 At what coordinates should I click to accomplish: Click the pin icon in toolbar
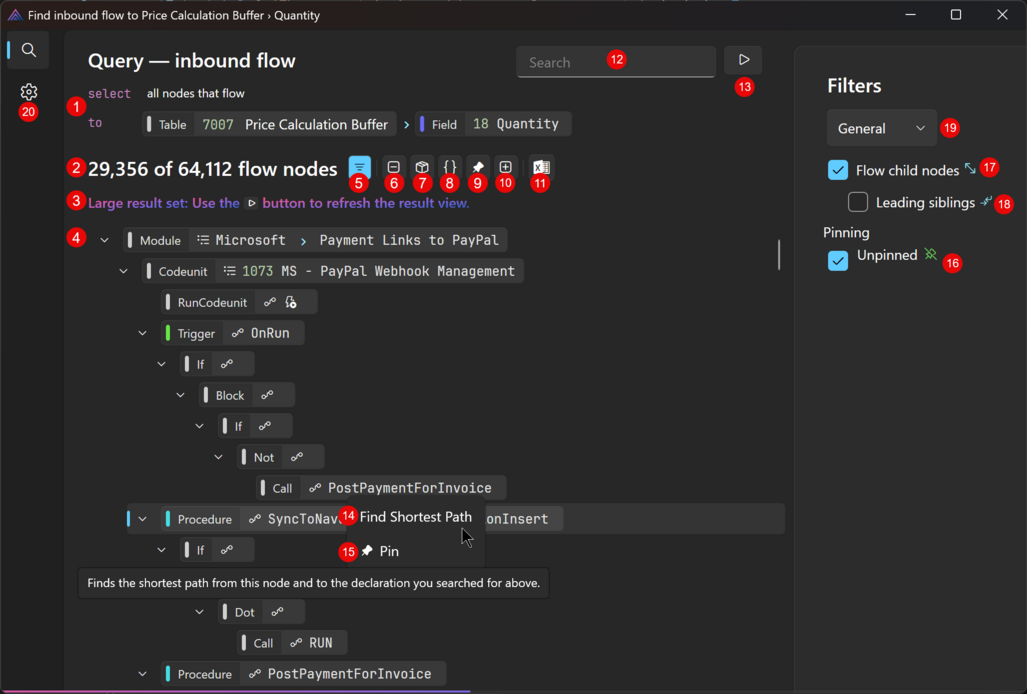point(478,167)
